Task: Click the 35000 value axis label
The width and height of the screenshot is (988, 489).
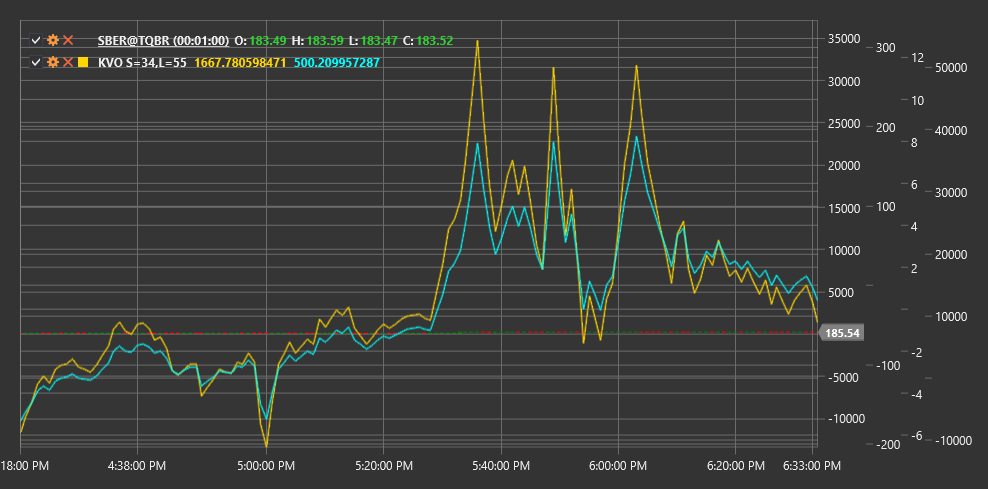Action: pos(842,39)
